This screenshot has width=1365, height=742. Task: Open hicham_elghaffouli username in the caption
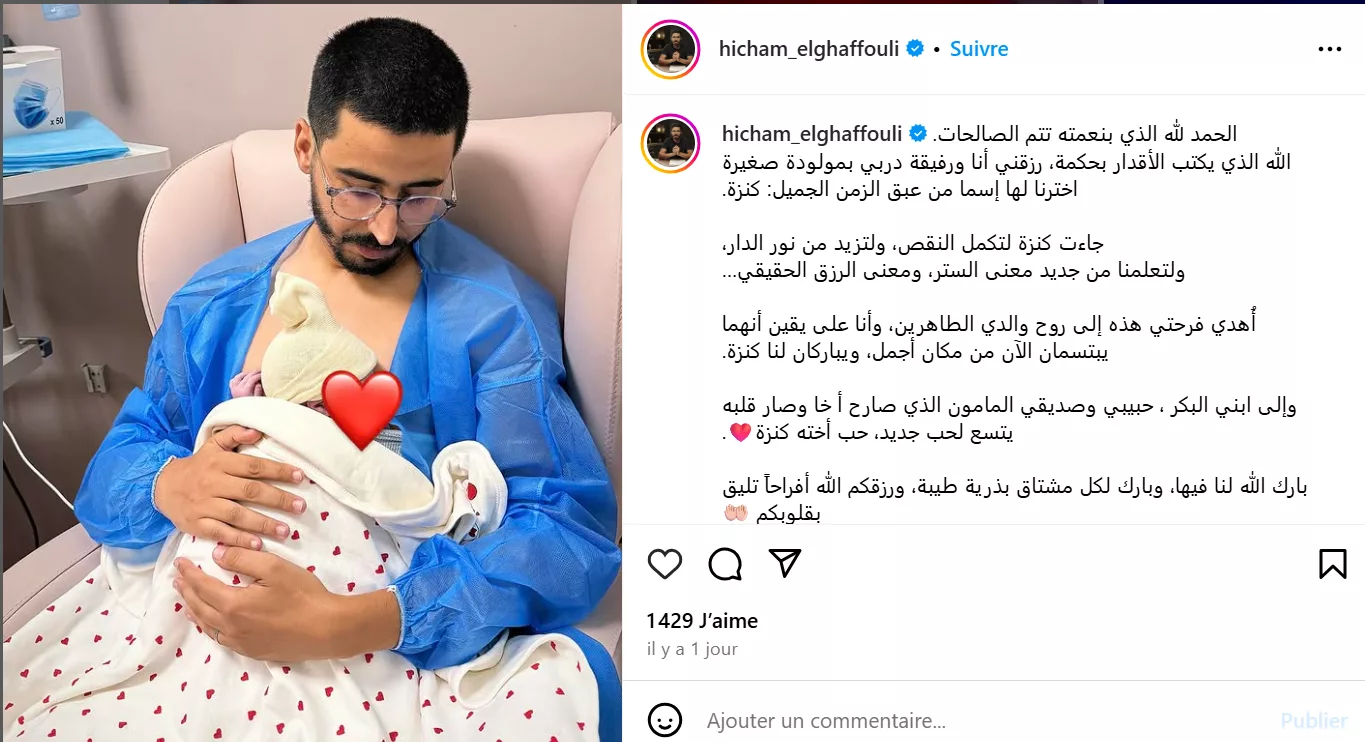812,133
